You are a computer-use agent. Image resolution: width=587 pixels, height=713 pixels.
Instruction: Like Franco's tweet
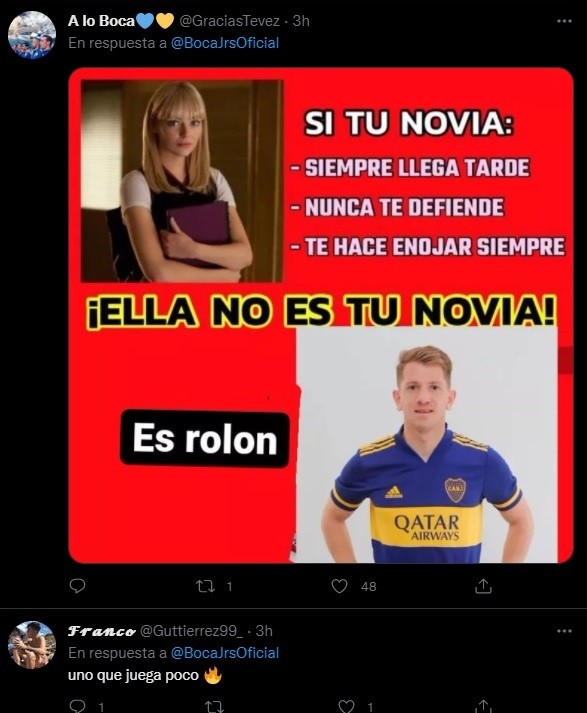tap(347, 706)
